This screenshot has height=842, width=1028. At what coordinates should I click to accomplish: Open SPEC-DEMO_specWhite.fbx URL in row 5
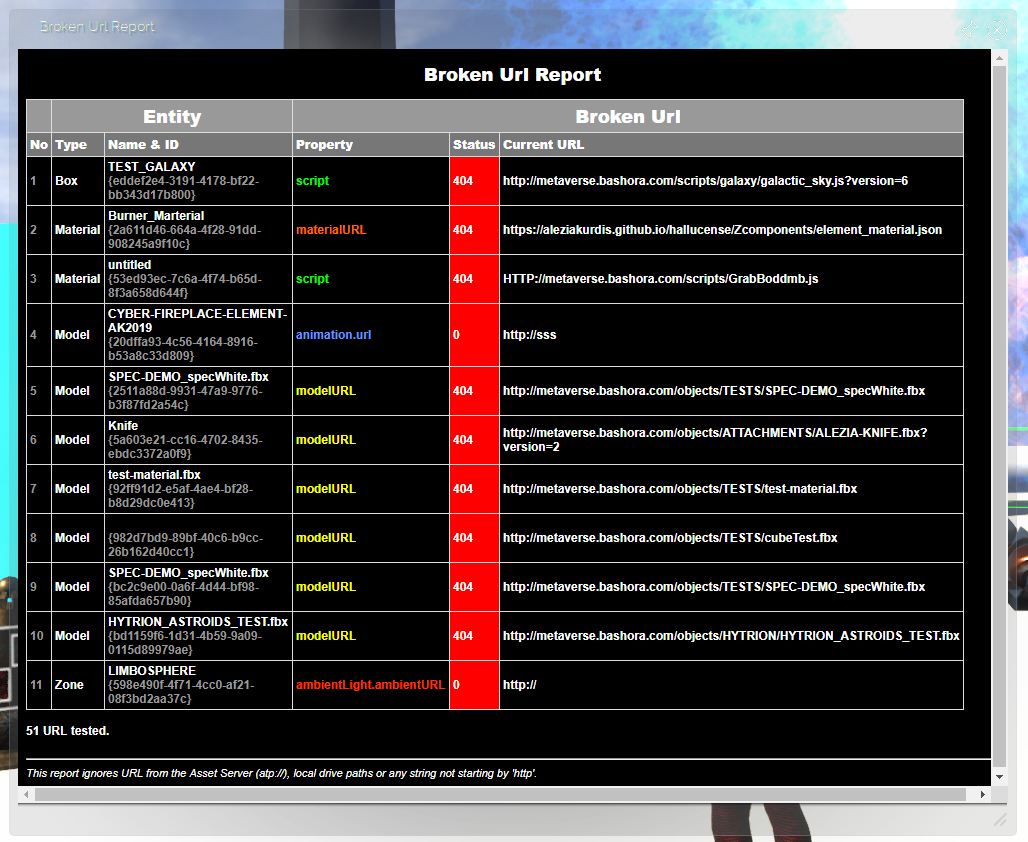[x=714, y=391]
